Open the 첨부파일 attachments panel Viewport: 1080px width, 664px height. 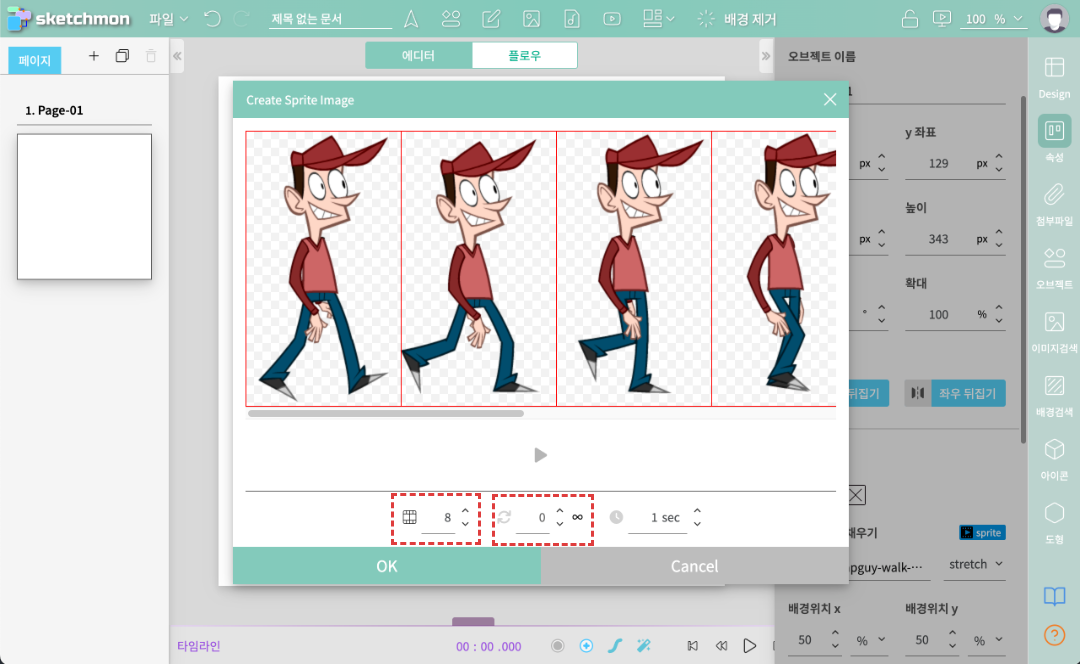point(1054,205)
